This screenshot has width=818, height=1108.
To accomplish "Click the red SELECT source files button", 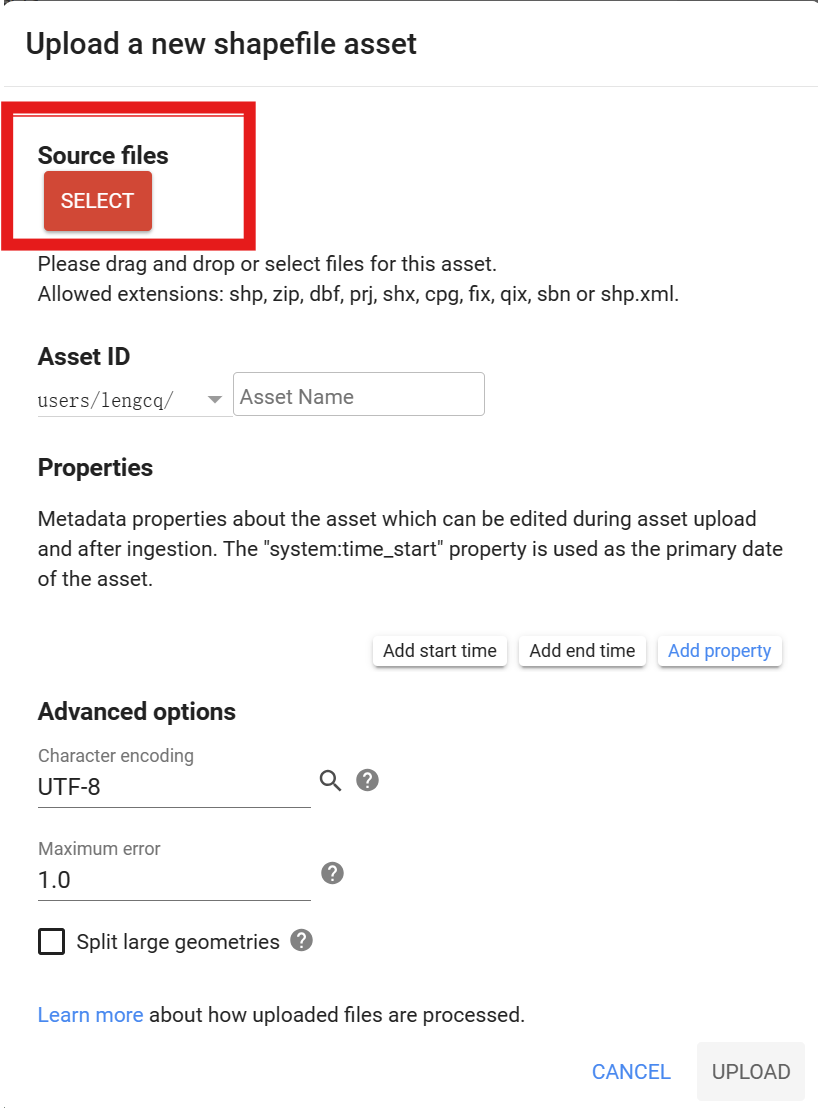I will click(97, 201).
